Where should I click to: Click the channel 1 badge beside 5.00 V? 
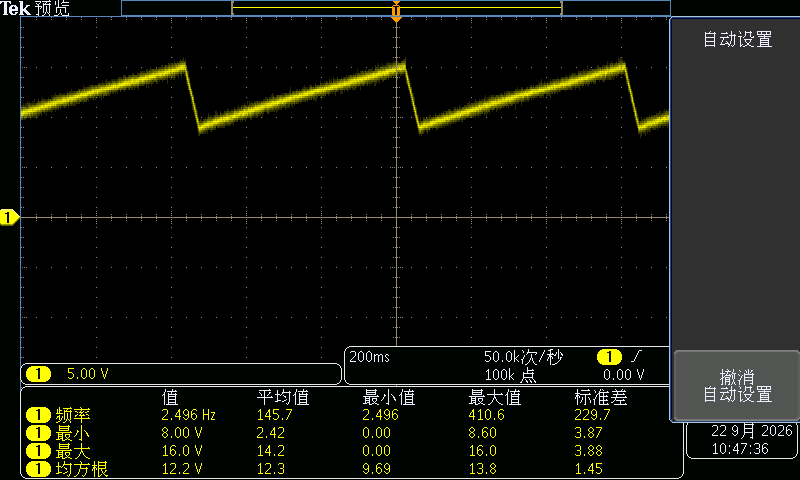tap(38, 374)
